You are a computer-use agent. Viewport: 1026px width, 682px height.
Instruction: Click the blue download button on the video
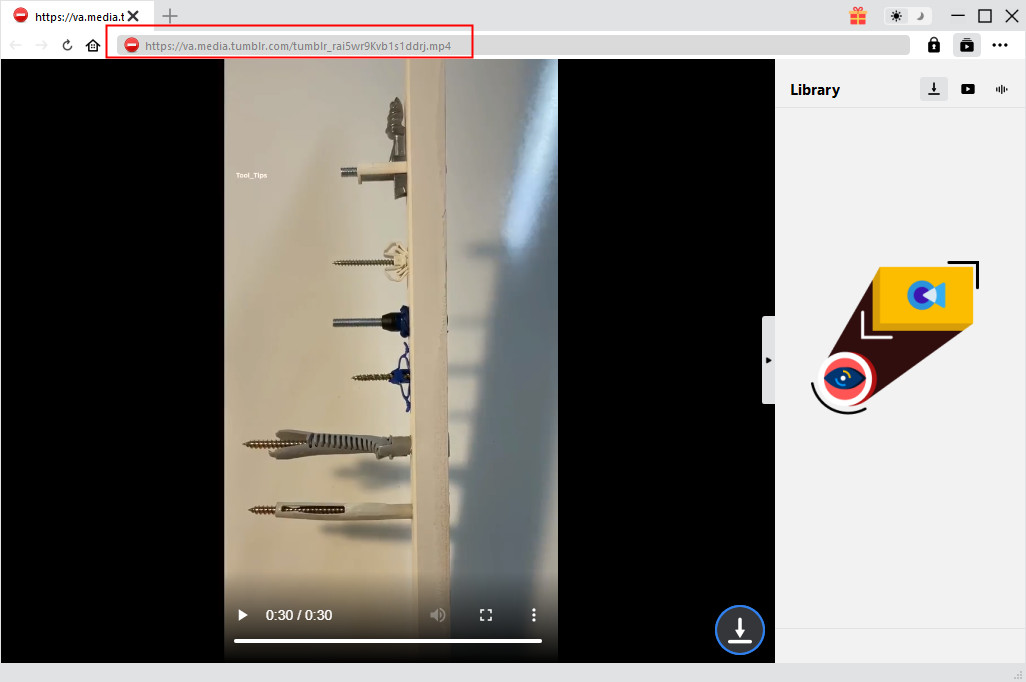click(739, 630)
